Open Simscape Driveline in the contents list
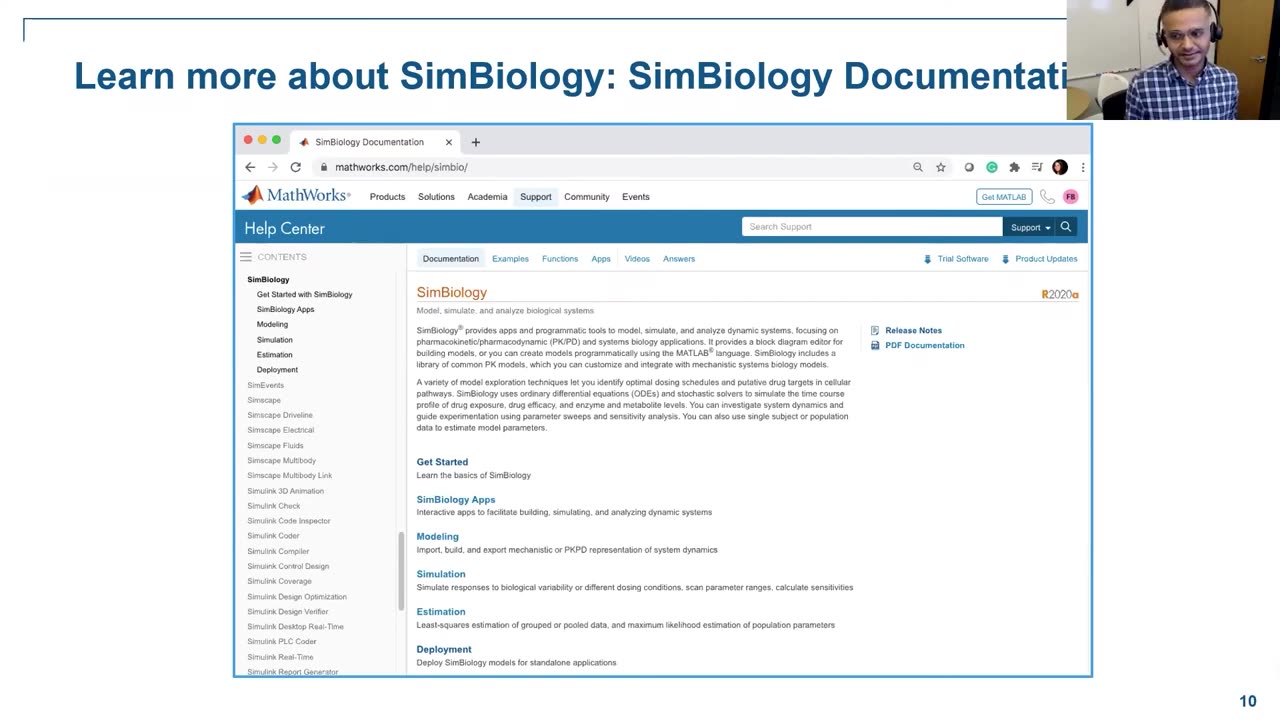The width and height of the screenshot is (1280, 720). pos(280,415)
